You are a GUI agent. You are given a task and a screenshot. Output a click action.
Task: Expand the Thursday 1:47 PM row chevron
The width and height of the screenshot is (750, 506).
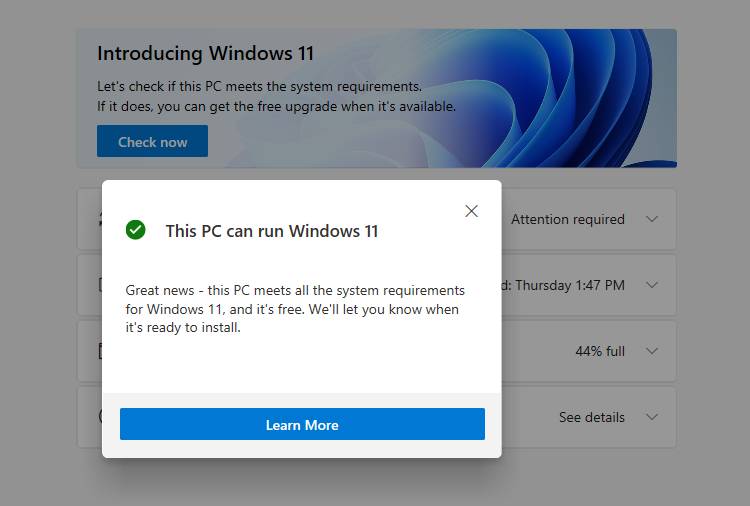click(x=651, y=285)
